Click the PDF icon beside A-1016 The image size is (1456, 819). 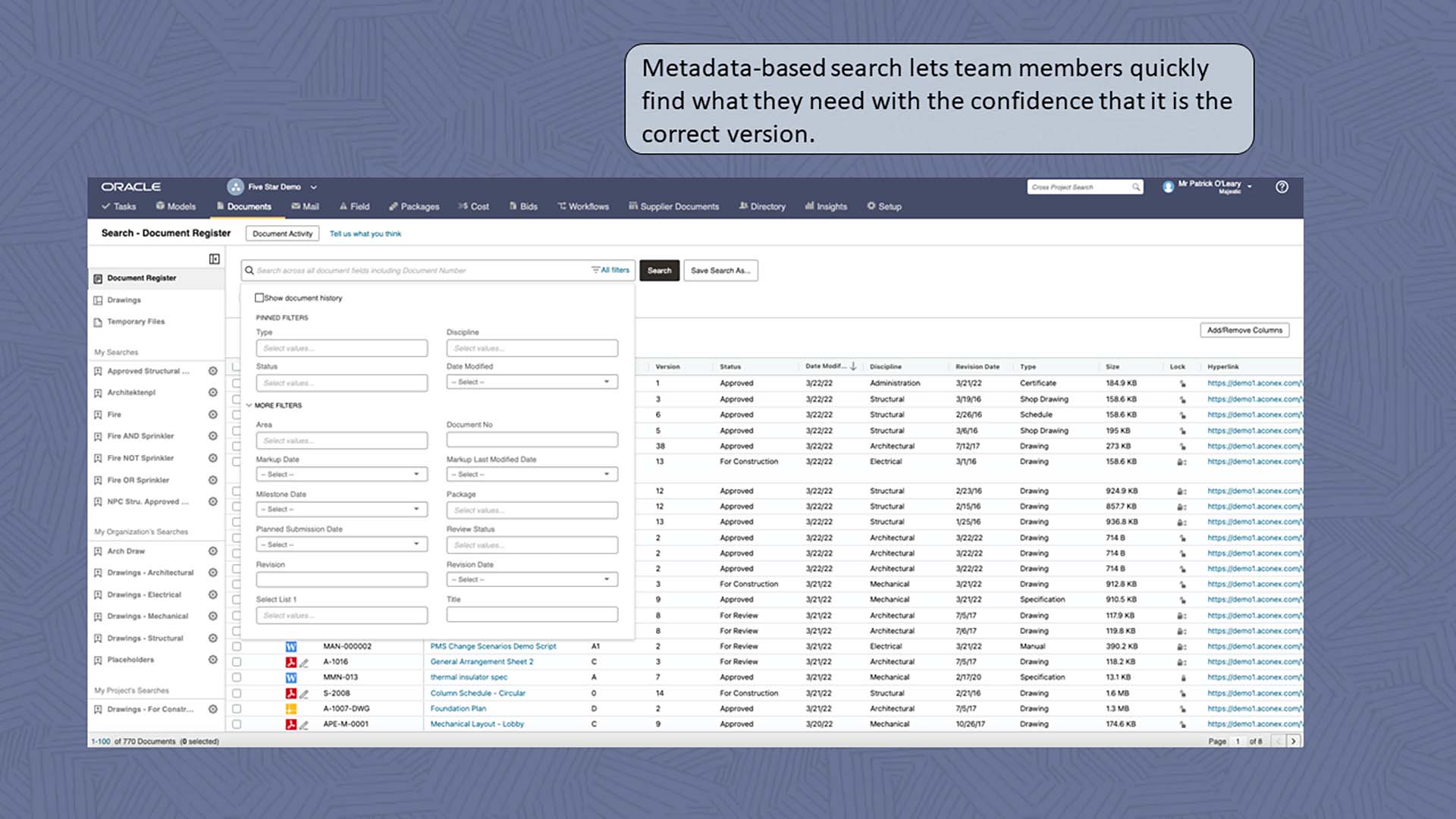(x=290, y=661)
